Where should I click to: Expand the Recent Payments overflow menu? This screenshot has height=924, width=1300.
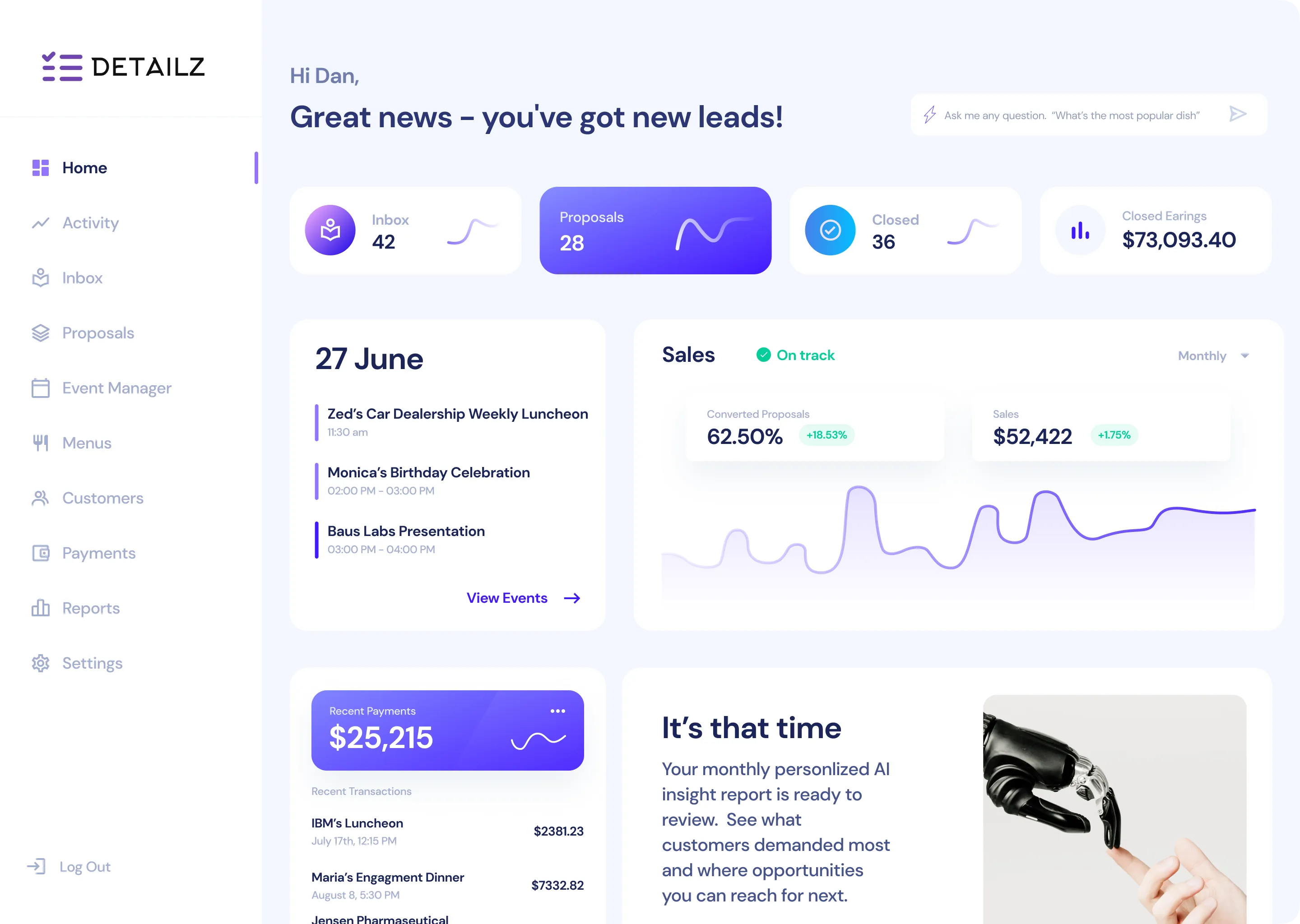558,710
